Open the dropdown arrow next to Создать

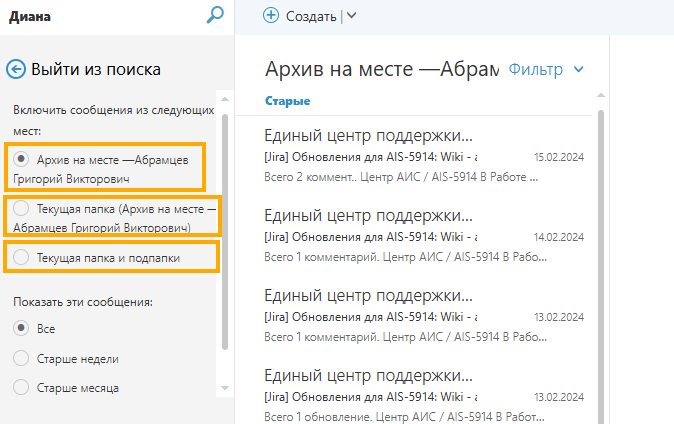[x=350, y=15]
